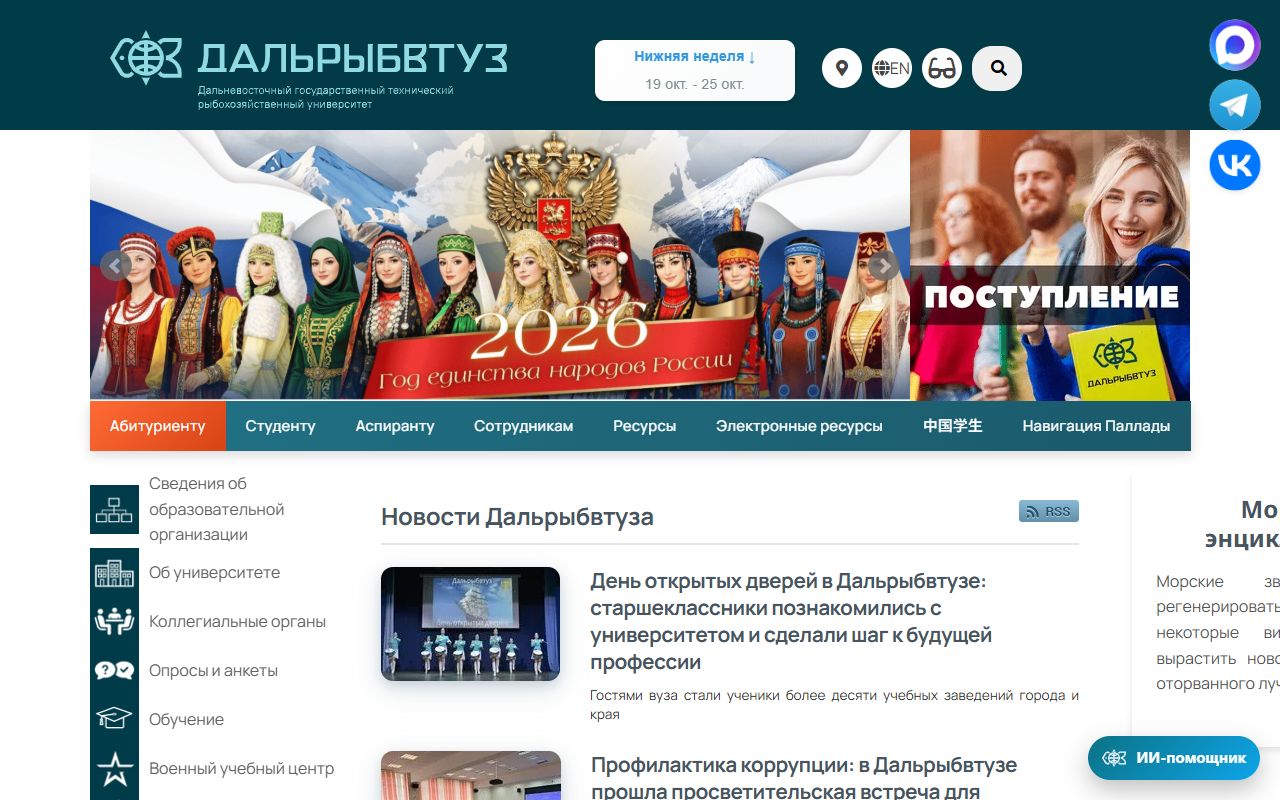
Task: Open the Telegram channel icon
Action: pyautogui.click(x=1235, y=105)
